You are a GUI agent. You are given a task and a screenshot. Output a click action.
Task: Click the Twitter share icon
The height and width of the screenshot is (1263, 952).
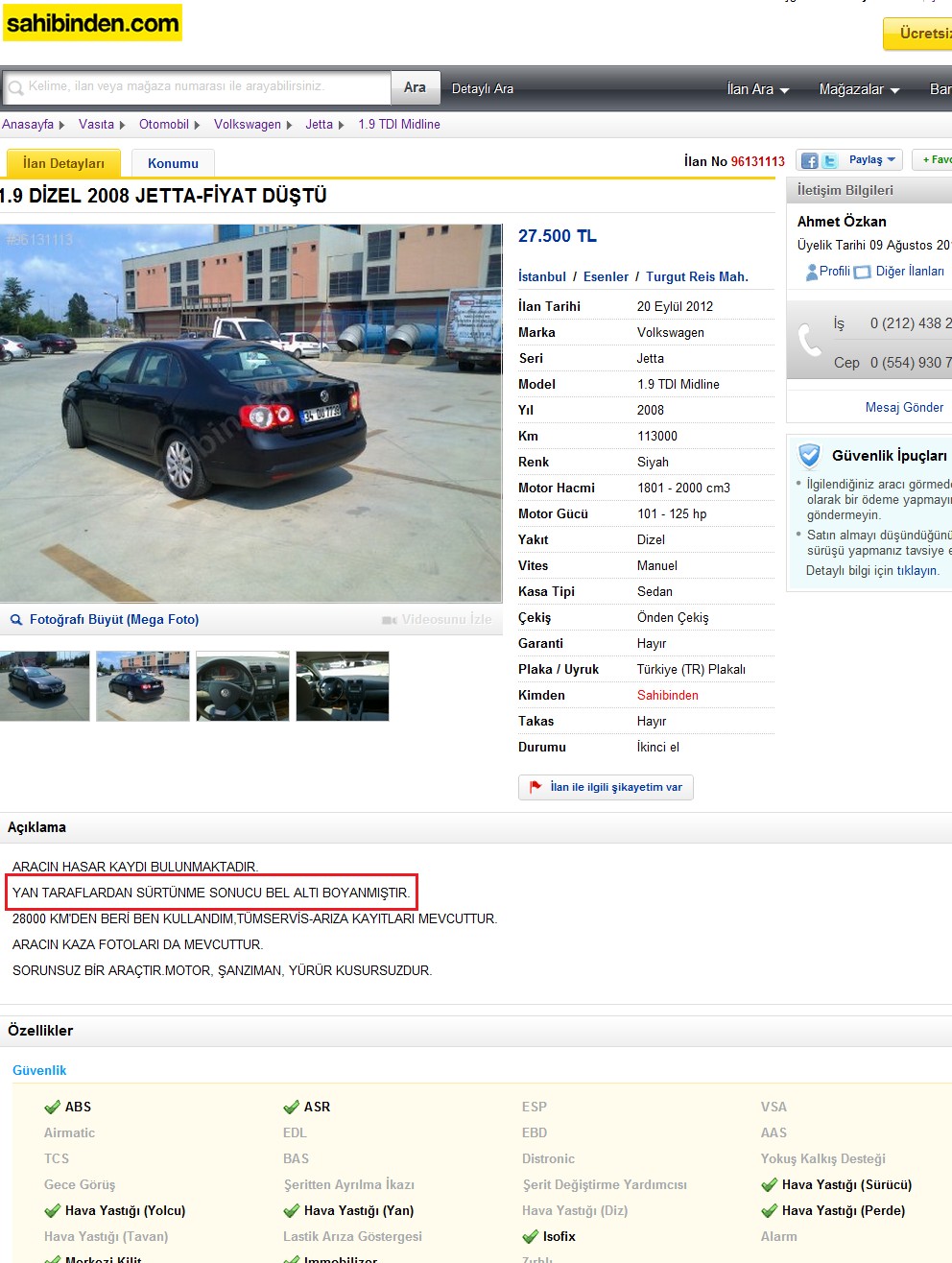pos(829,161)
